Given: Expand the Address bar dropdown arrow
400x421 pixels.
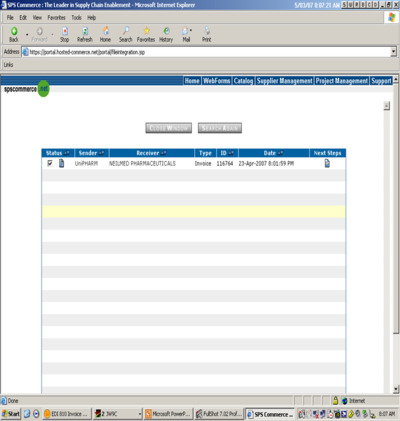Looking at the screenshot, I should coord(394,52).
